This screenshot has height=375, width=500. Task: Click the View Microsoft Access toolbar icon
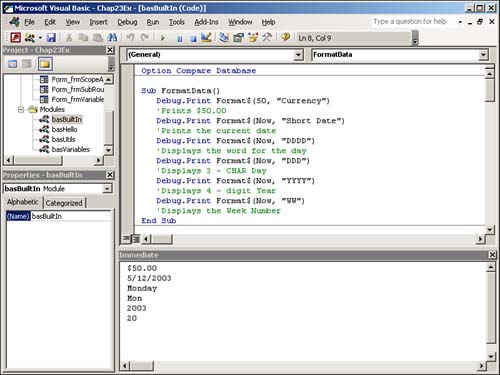click(x=15, y=38)
